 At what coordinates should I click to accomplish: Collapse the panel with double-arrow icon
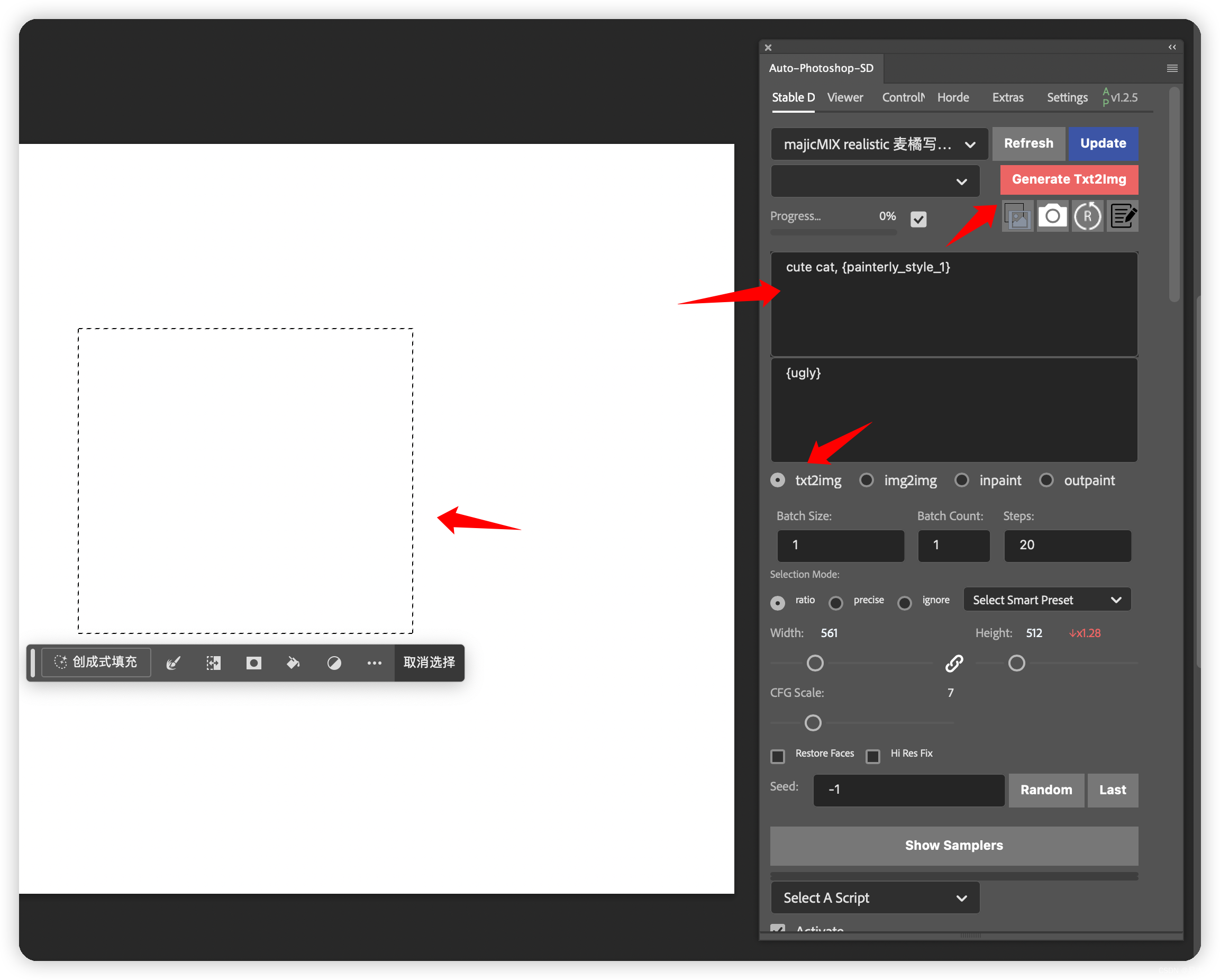click(x=1172, y=47)
